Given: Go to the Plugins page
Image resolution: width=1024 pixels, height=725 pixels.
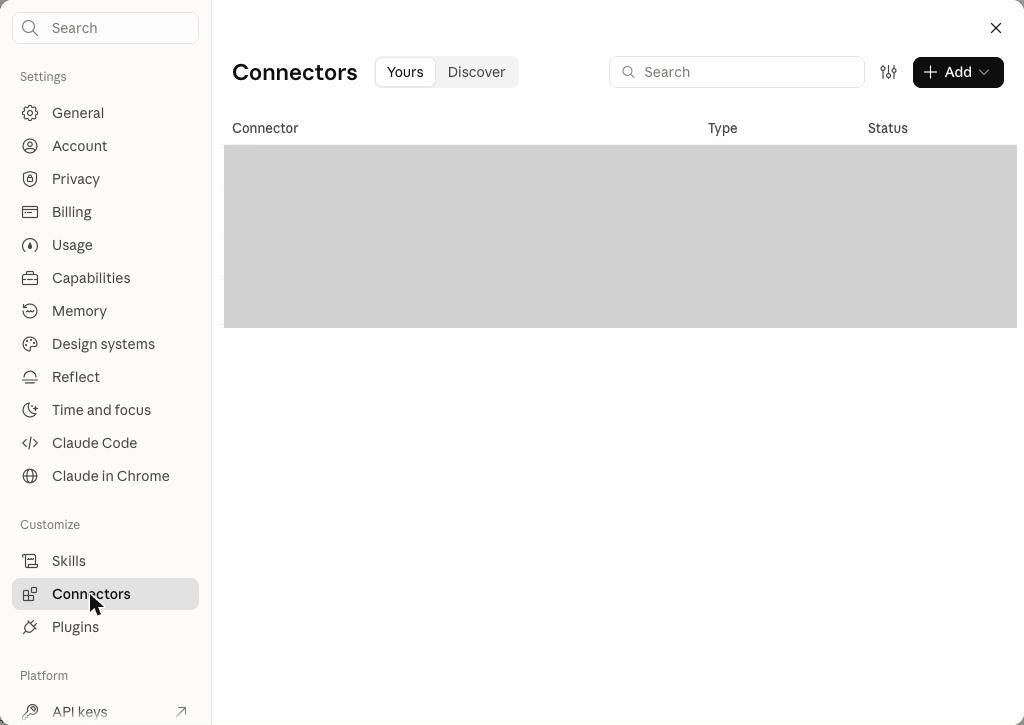Looking at the screenshot, I should coord(105,627).
